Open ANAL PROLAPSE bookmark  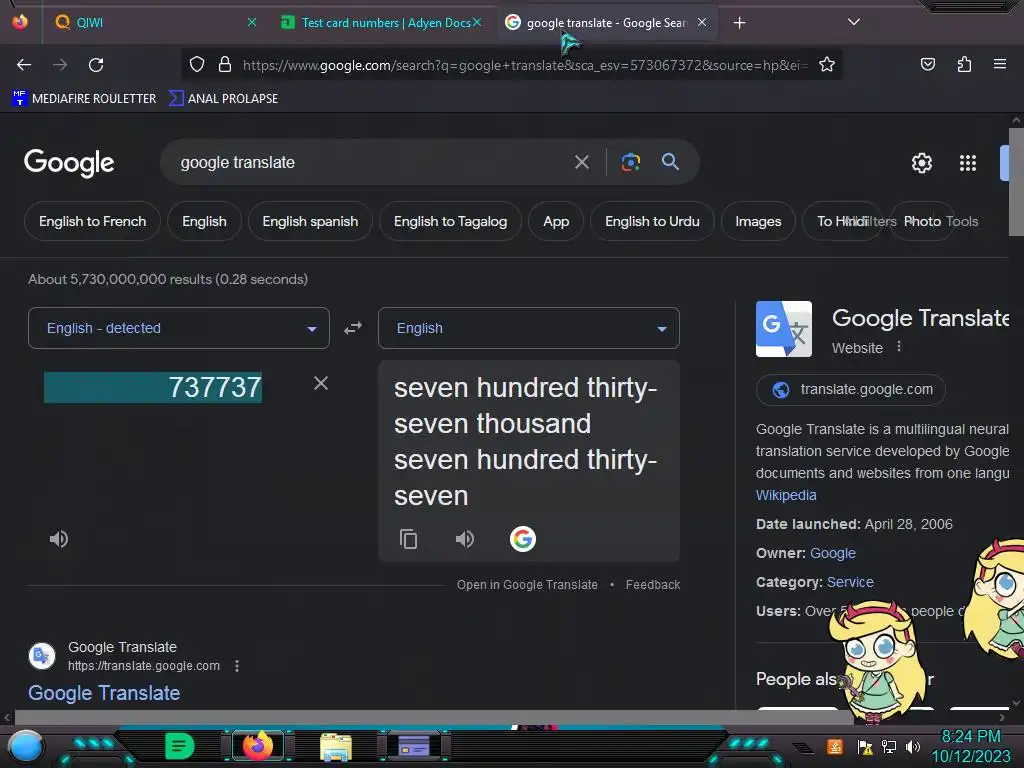pyautogui.click(x=223, y=99)
